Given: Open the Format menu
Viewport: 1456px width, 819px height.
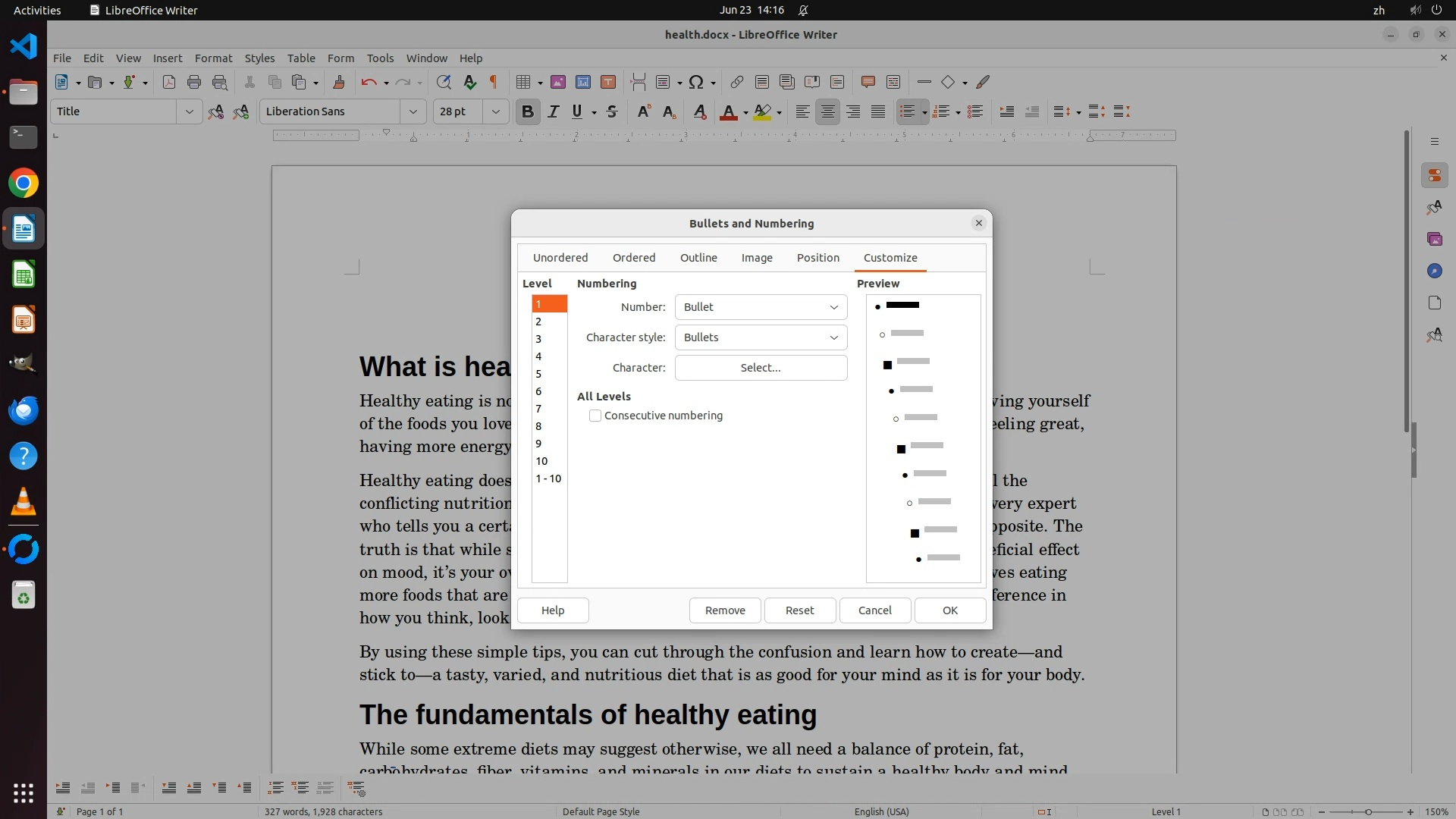Looking at the screenshot, I should click(213, 58).
